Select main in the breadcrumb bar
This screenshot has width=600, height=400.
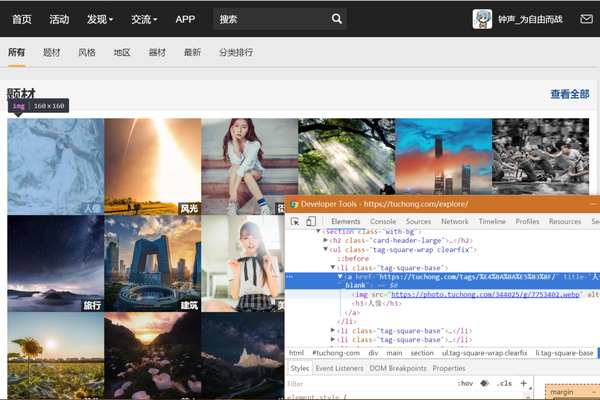coord(394,353)
